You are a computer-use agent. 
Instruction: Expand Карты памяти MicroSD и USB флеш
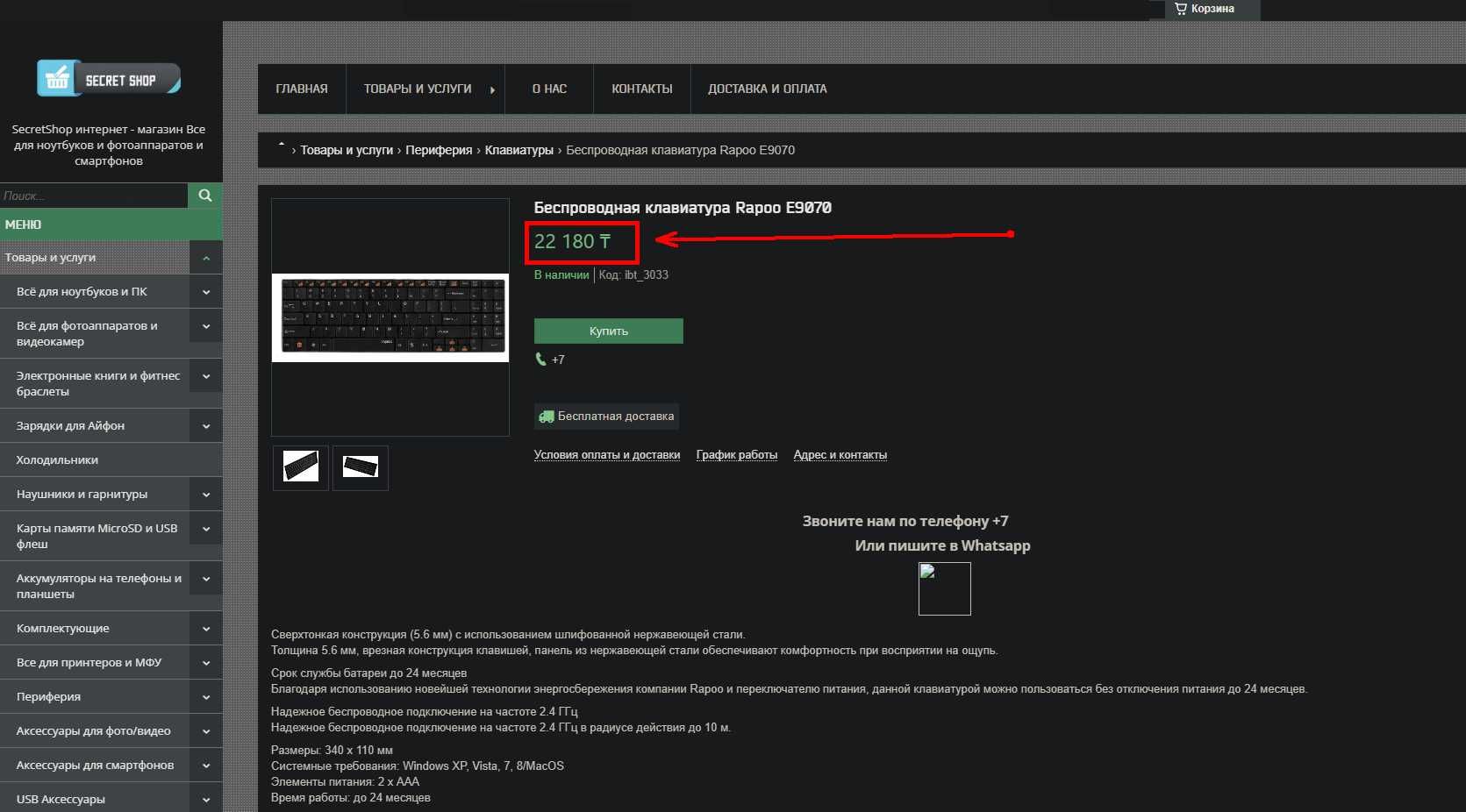tap(206, 529)
